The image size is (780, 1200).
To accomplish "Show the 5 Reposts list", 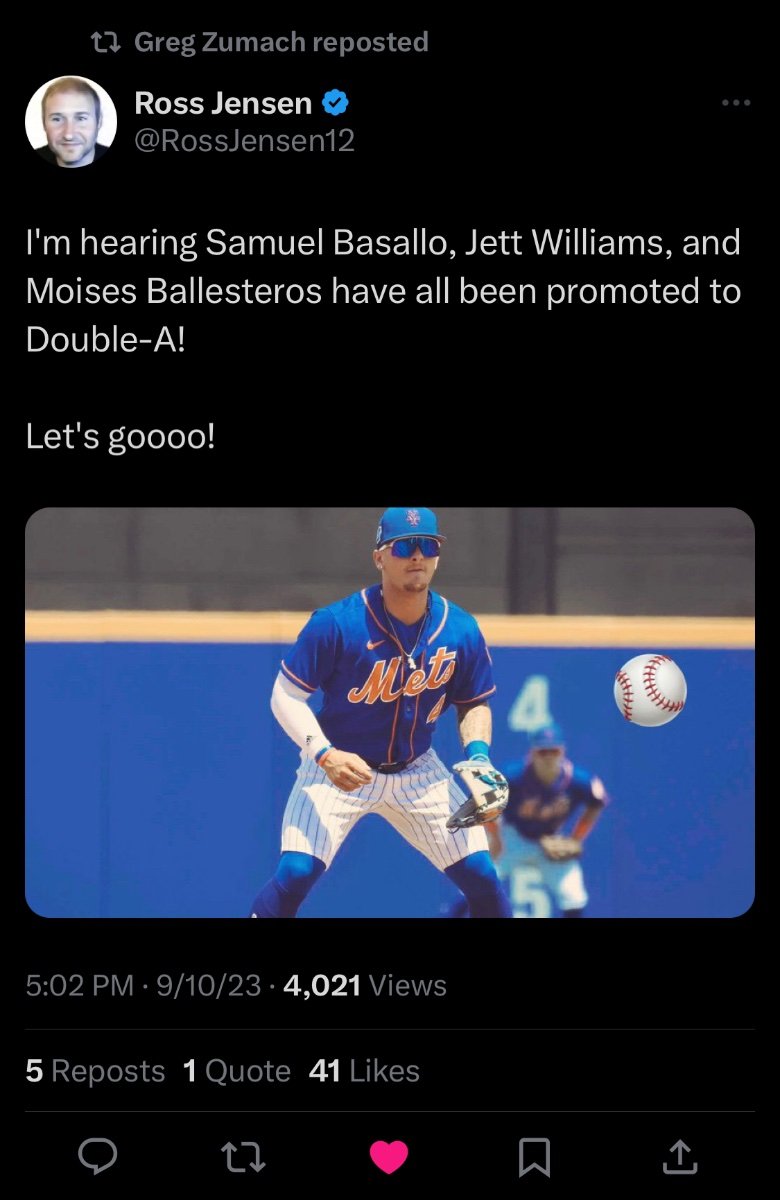I will pyautogui.click(x=95, y=1071).
